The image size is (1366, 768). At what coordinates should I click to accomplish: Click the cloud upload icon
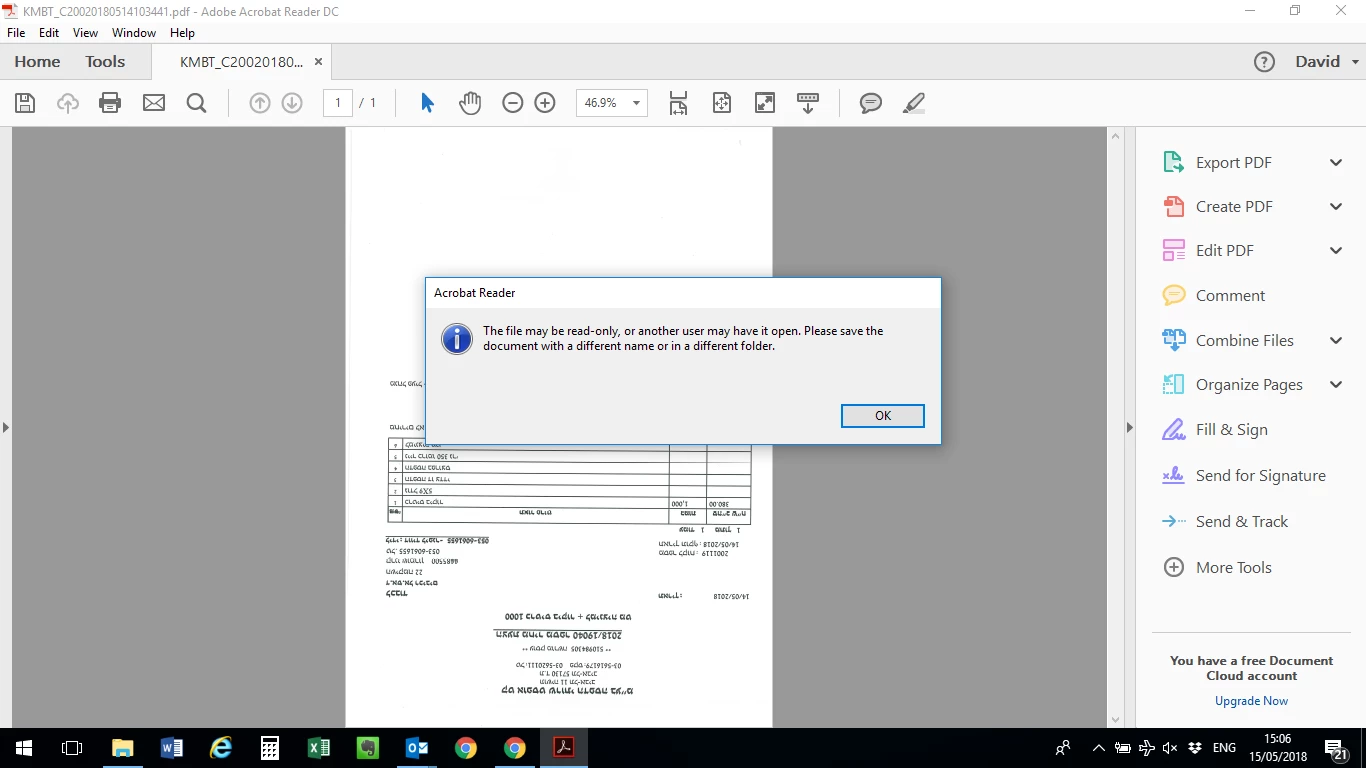tap(67, 103)
